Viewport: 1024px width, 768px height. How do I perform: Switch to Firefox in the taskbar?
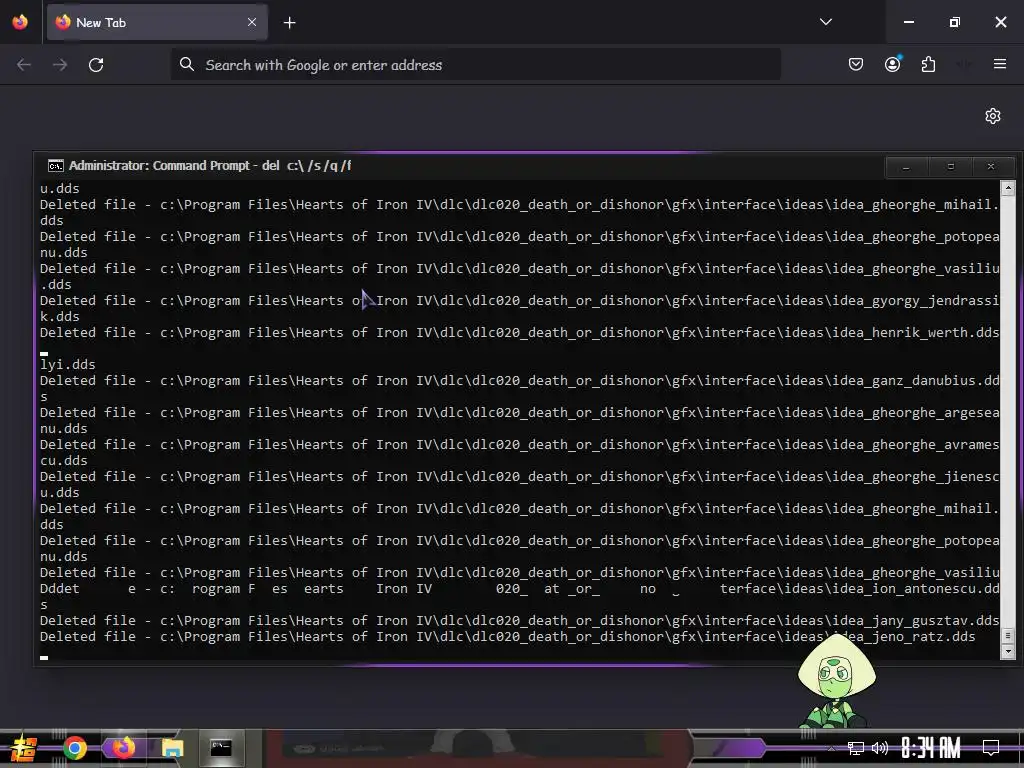[x=123, y=748]
